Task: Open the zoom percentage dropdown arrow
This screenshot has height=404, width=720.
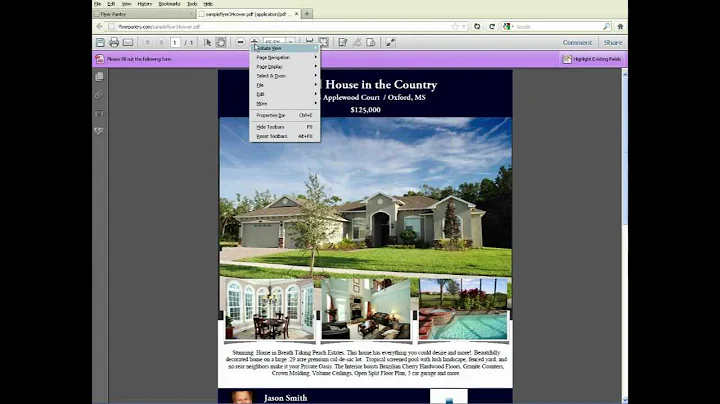Action: 291,42
